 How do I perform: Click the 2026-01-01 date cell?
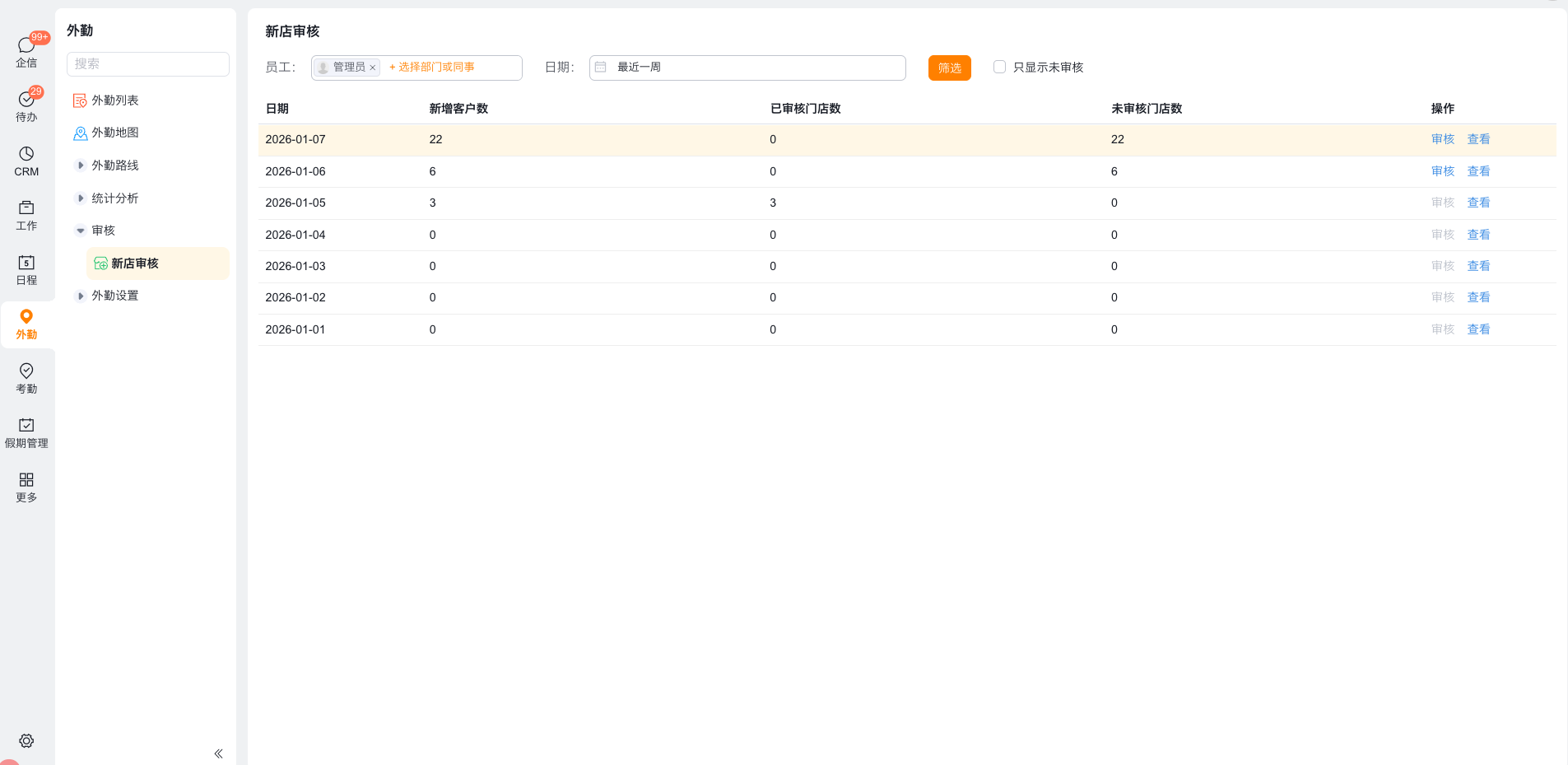coord(295,329)
